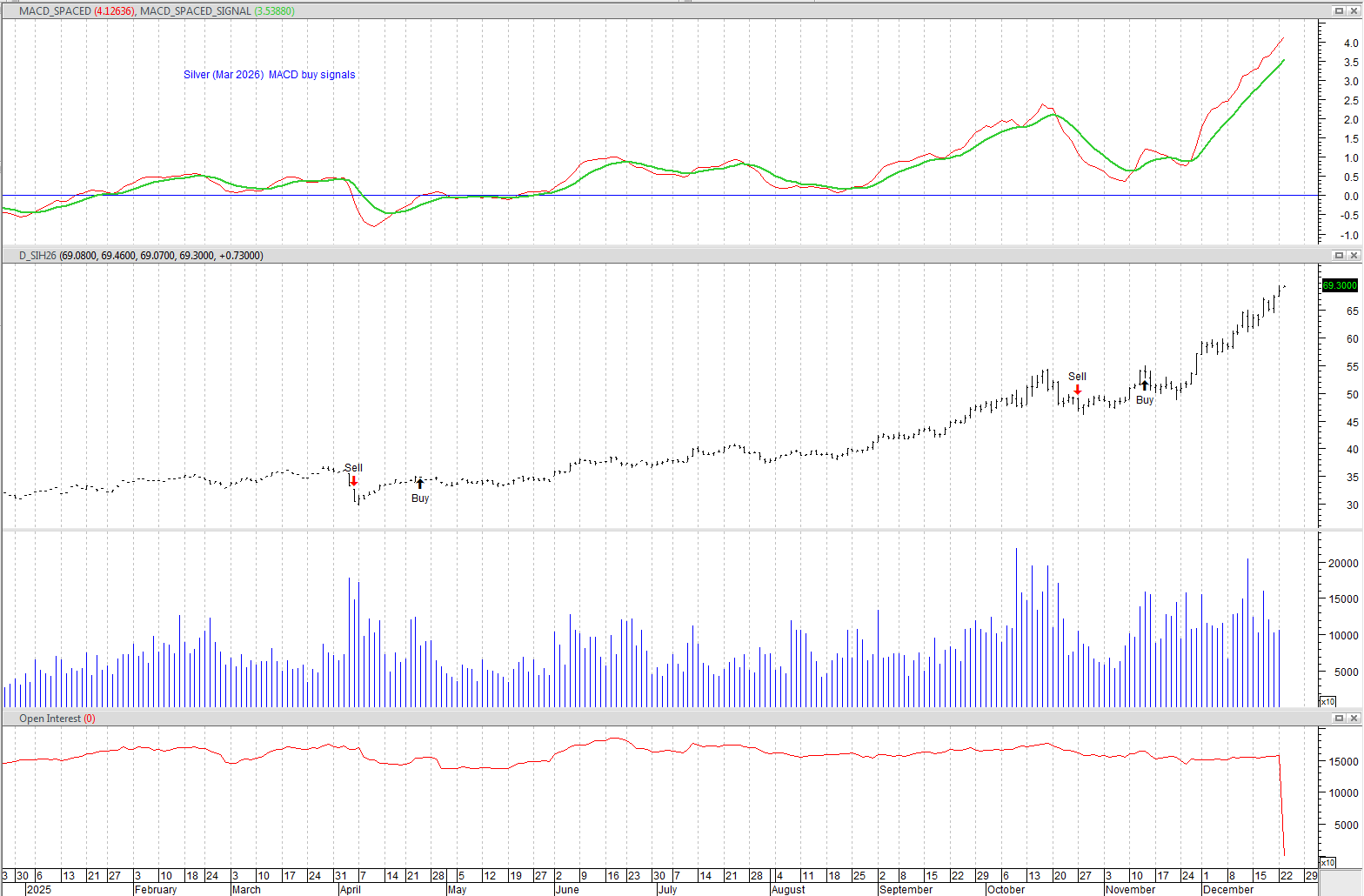Click the x10 multiplier on open interest axis
The height and width of the screenshot is (896, 1364).
[1327, 862]
